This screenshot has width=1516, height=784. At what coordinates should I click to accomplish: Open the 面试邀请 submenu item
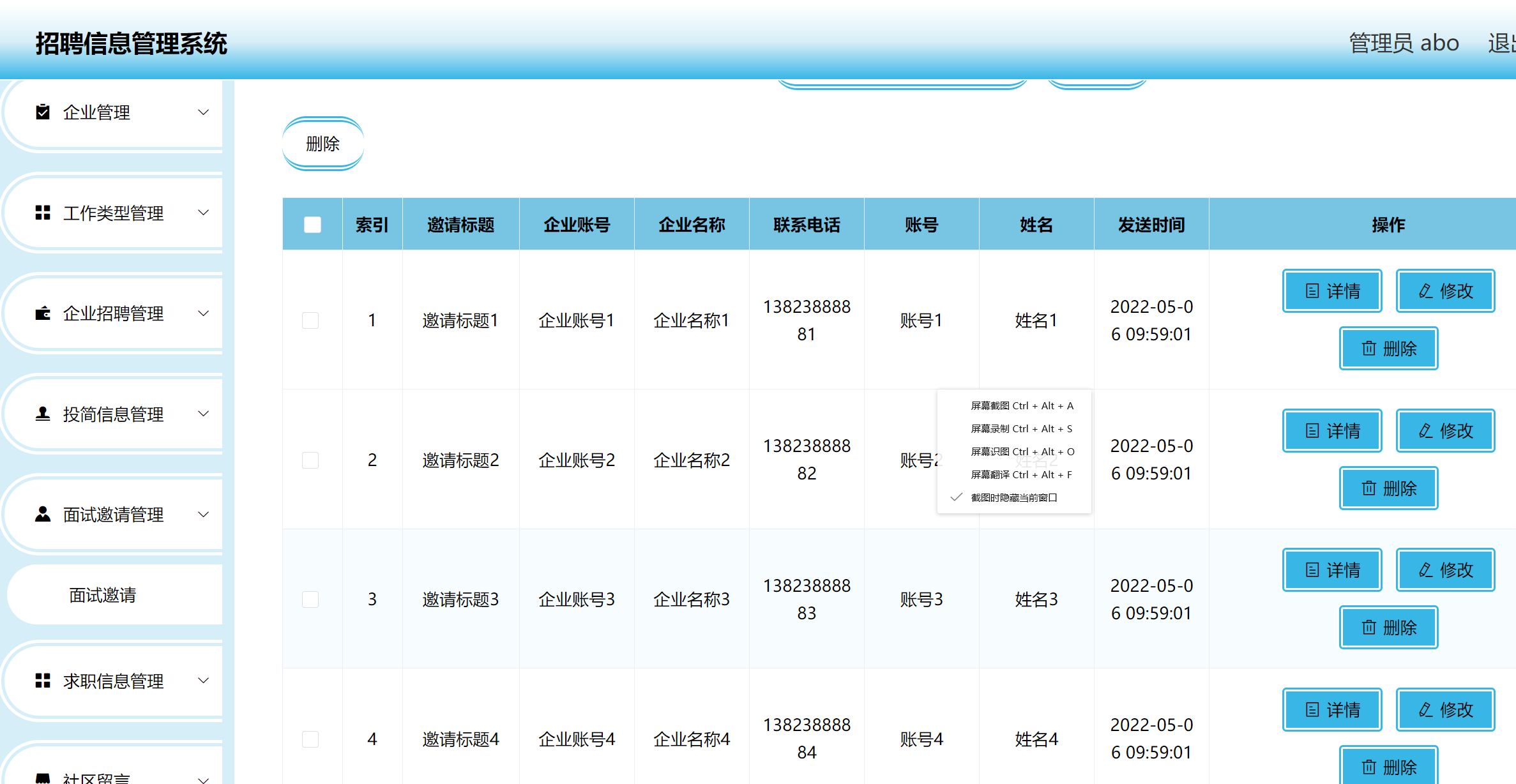pos(103,595)
